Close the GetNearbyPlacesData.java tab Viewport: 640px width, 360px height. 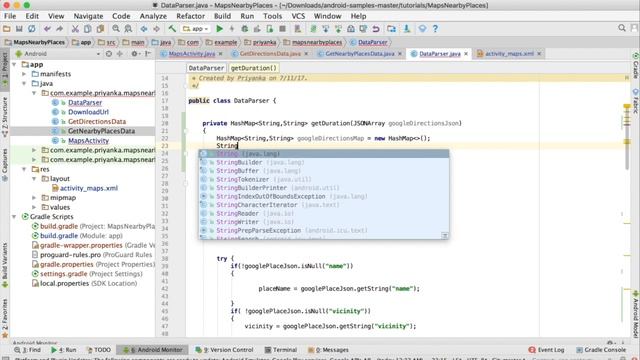(400, 53)
